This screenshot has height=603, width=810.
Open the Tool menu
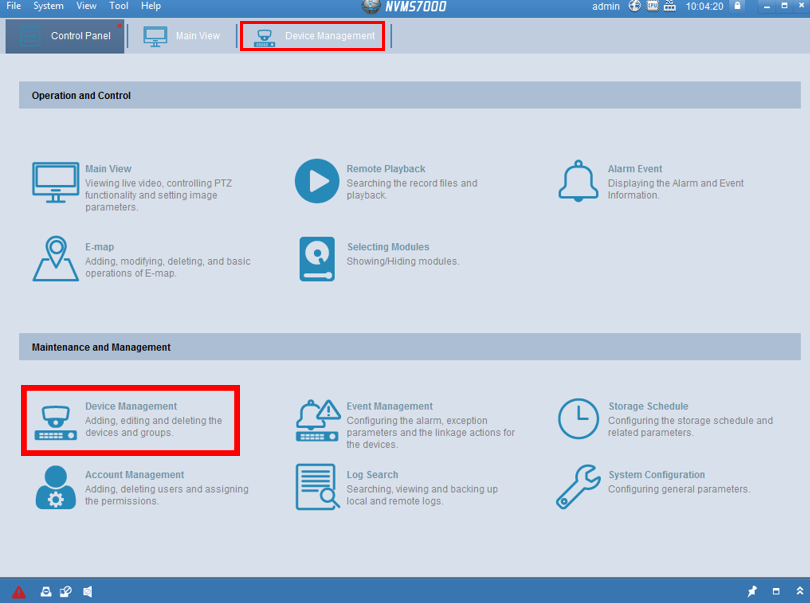point(119,6)
